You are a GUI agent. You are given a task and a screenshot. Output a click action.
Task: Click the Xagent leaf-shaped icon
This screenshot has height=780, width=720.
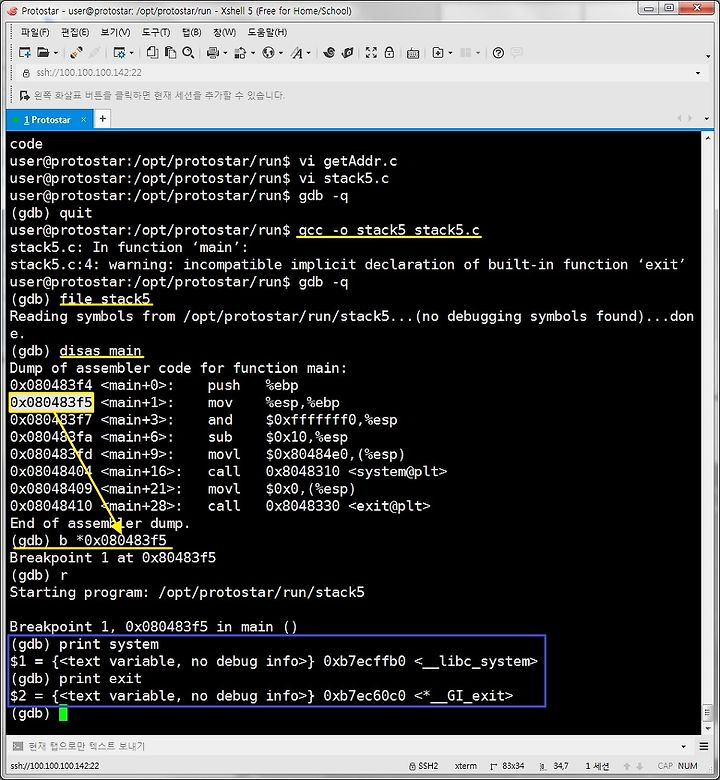tap(348, 52)
